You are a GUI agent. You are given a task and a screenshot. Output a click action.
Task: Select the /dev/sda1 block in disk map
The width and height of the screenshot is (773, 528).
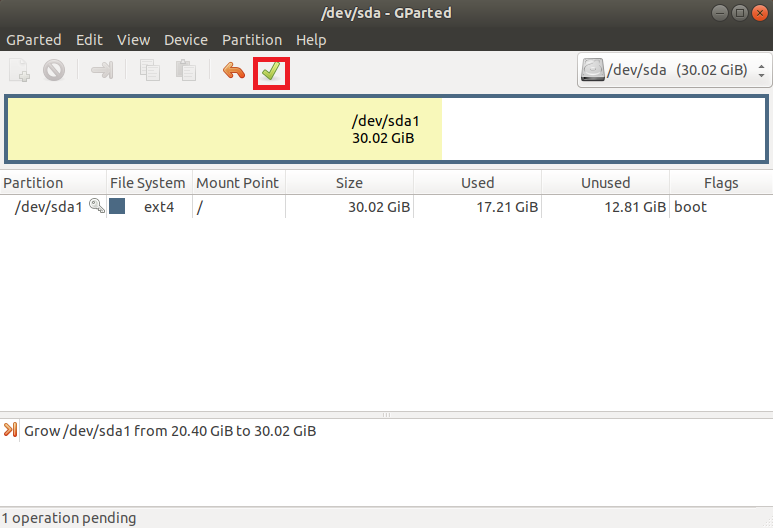pos(386,129)
